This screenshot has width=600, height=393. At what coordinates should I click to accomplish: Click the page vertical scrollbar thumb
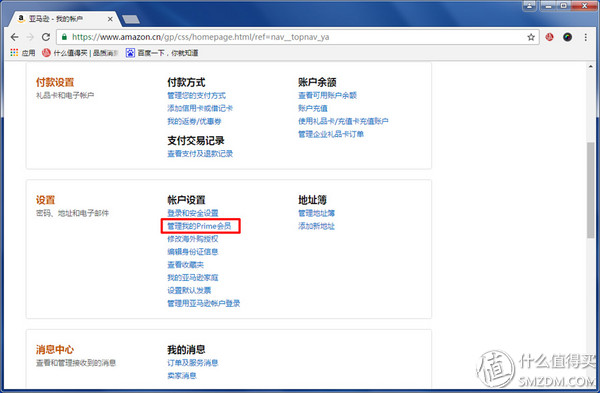pyautogui.click(x=591, y=190)
